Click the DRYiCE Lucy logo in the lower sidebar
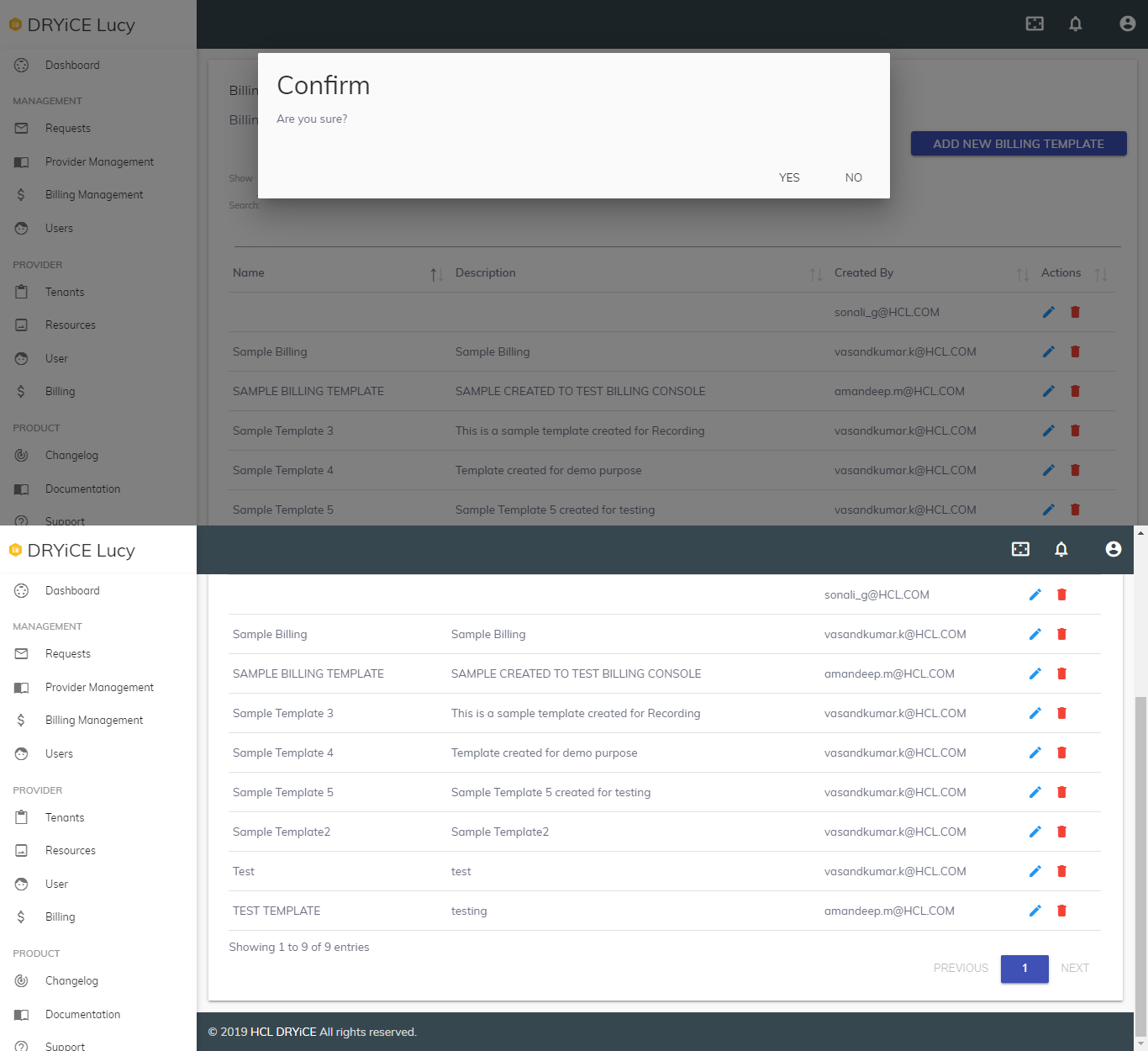The image size is (1148, 1051). coord(72,550)
